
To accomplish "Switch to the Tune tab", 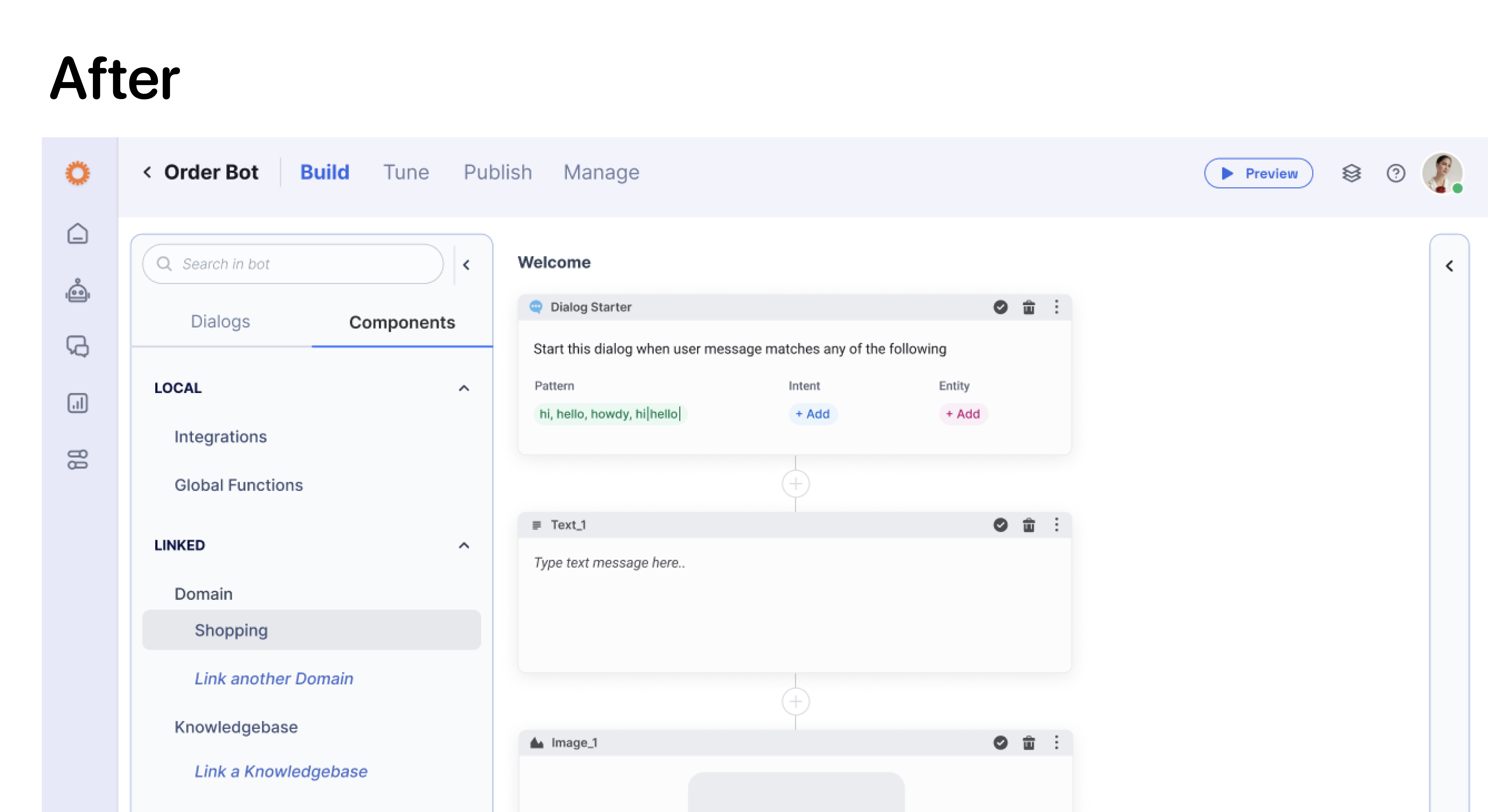I will pos(406,172).
